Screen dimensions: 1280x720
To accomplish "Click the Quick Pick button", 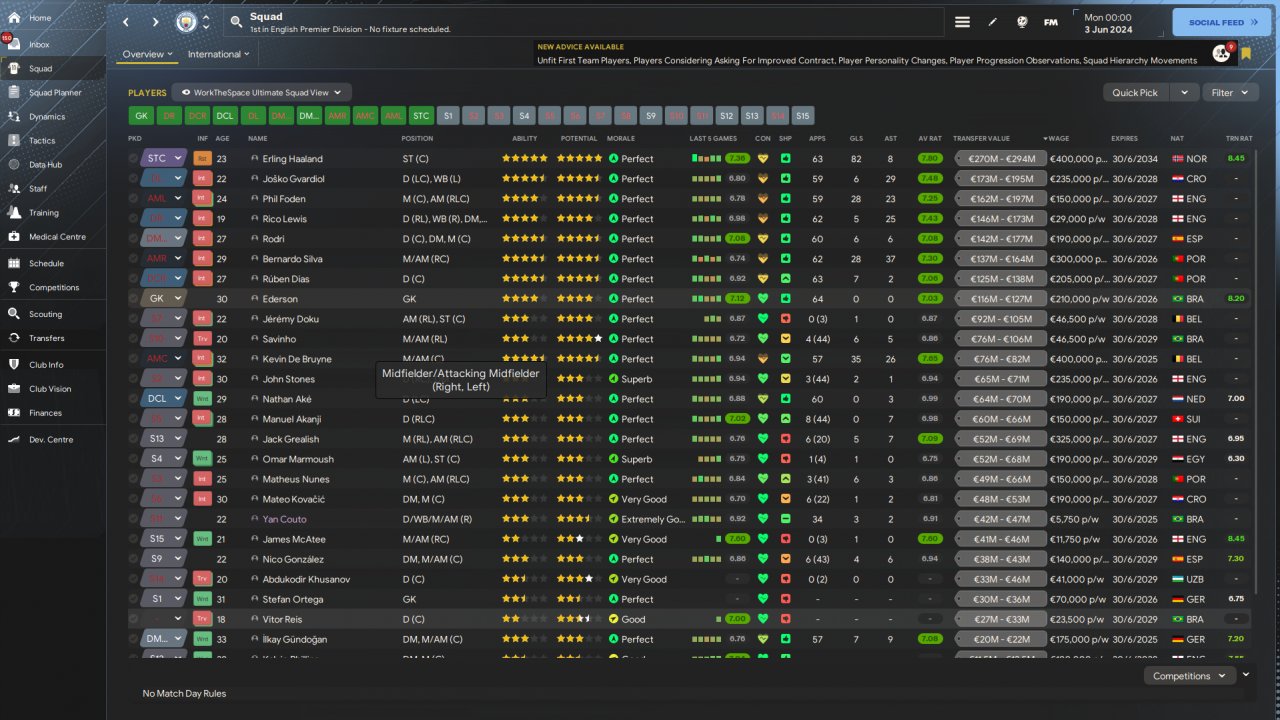I will (x=1135, y=92).
